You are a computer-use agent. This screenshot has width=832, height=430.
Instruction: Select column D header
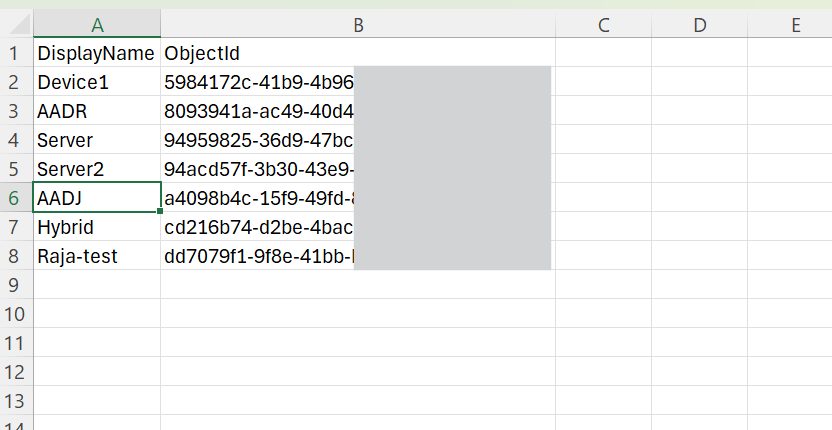[699, 24]
